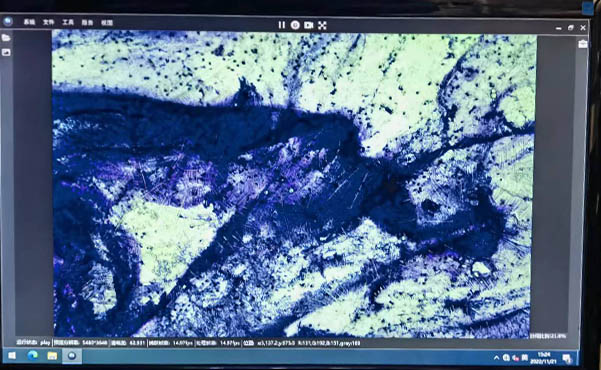Open the folder icon in left sidebar
601x370 pixels.
tap(6, 38)
